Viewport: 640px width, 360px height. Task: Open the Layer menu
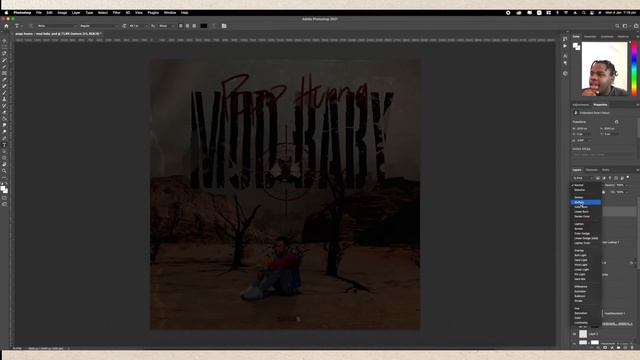(x=76, y=13)
